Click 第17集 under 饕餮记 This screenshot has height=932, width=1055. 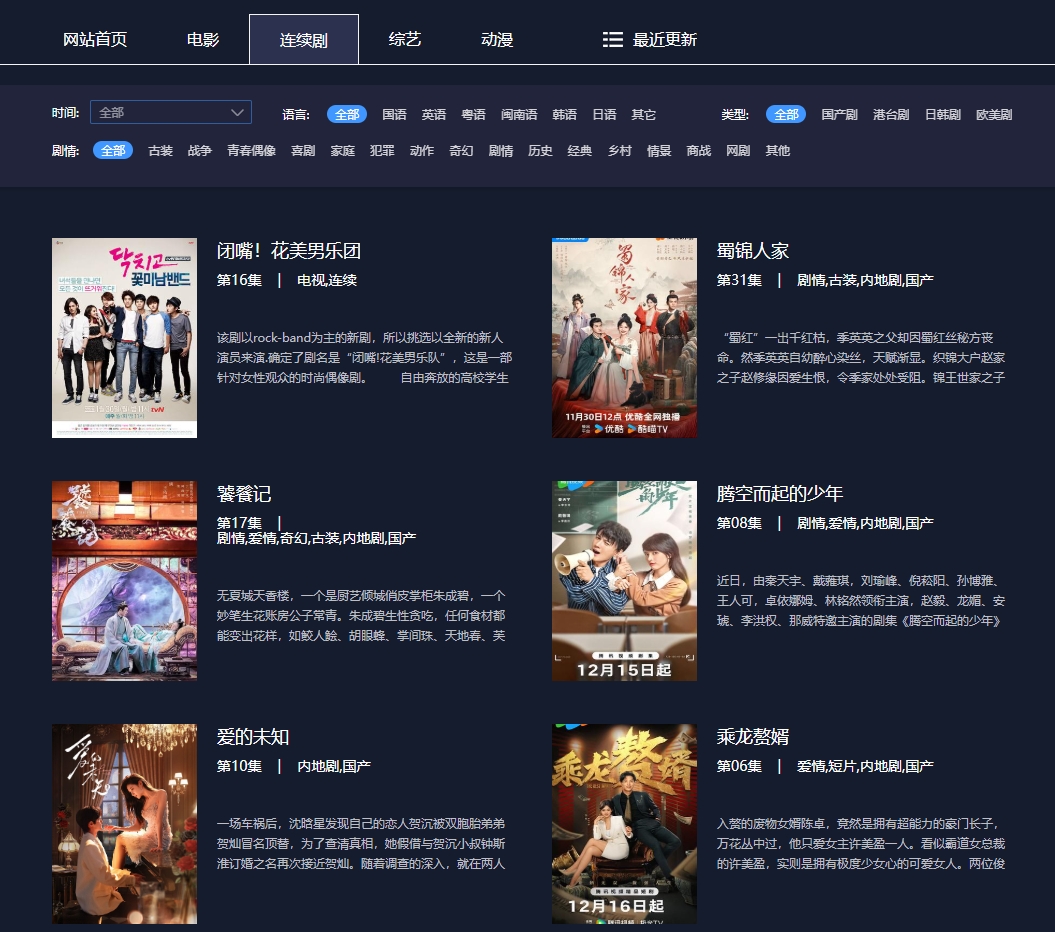pyautogui.click(x=240, y=523)
